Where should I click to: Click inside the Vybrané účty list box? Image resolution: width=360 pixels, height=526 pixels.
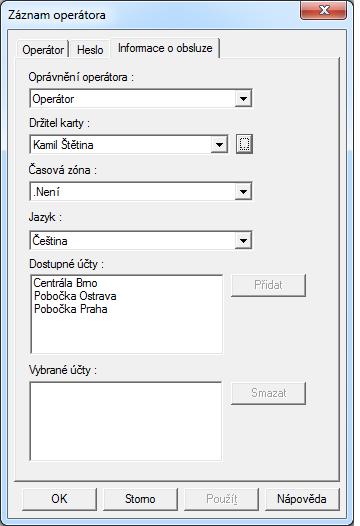(126, 421)
